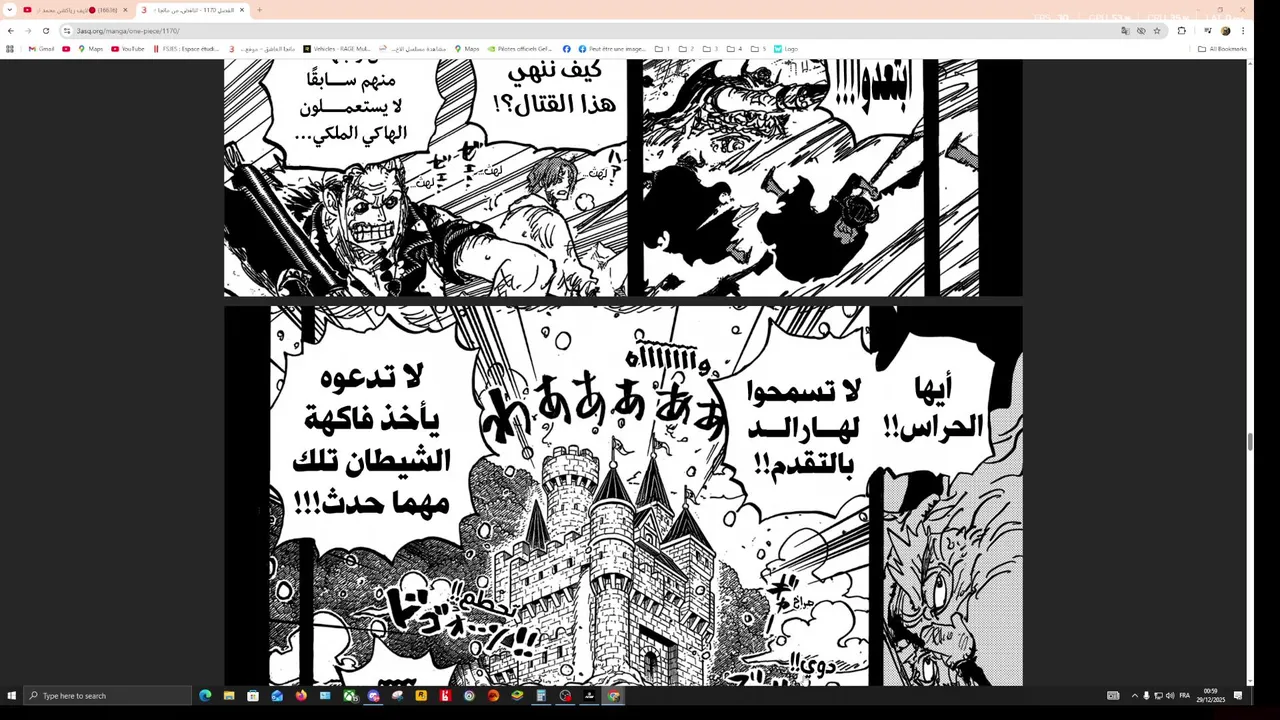The image size is (1280, 720).
Task: Click the upper manga page image
Action: [x=623, y=178]
